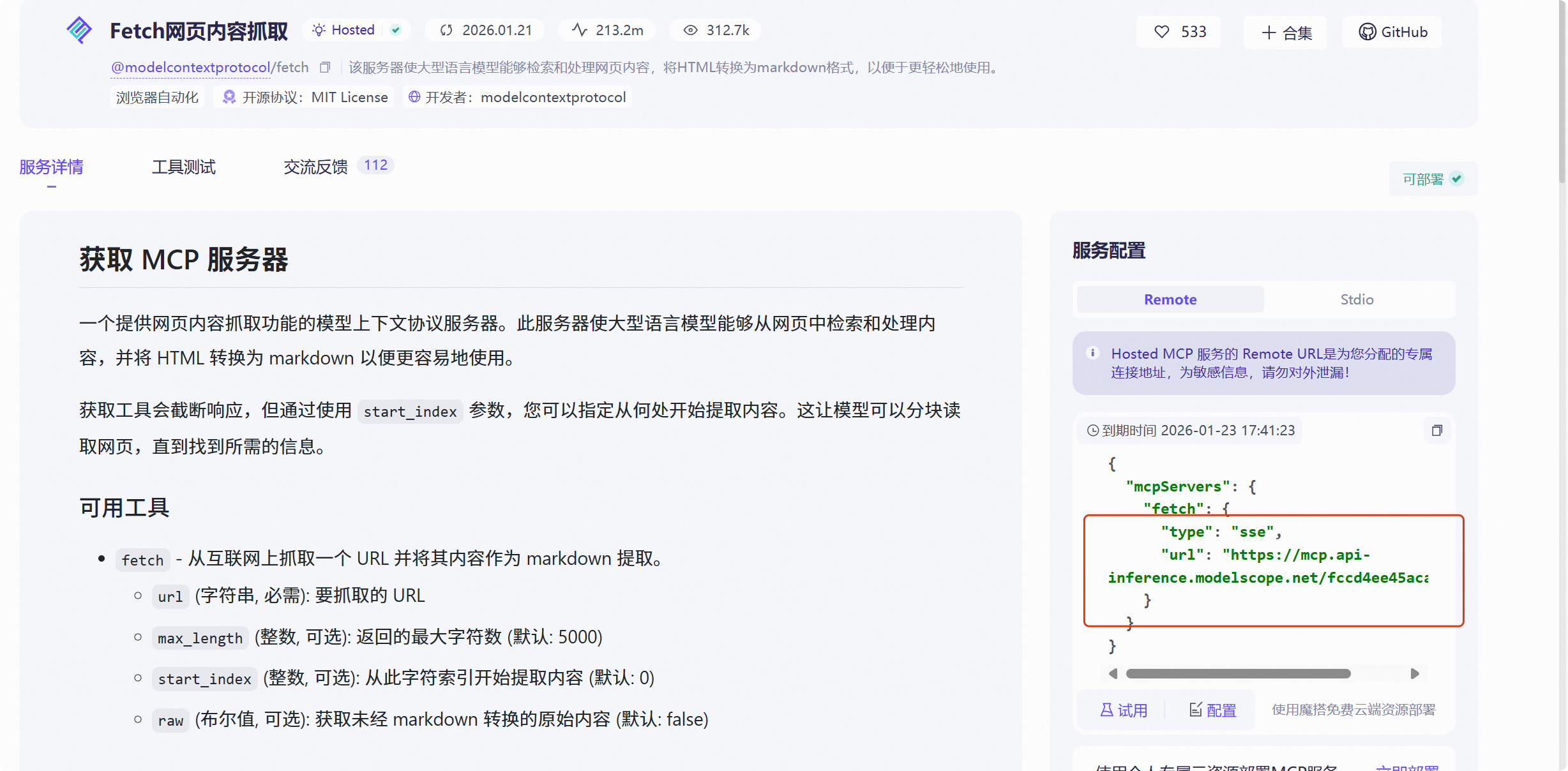Click the verified checkmark beside Hosted

pyautogui.click(x=395, y=30)
